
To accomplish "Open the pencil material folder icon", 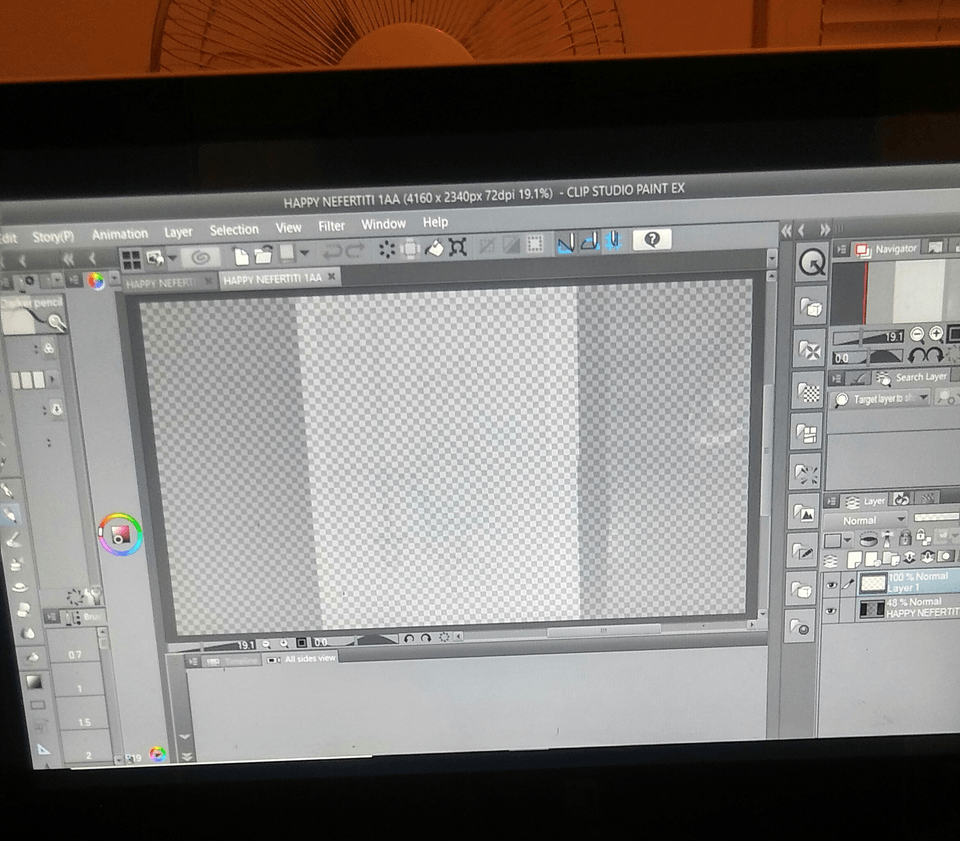I will click(803, 552).
